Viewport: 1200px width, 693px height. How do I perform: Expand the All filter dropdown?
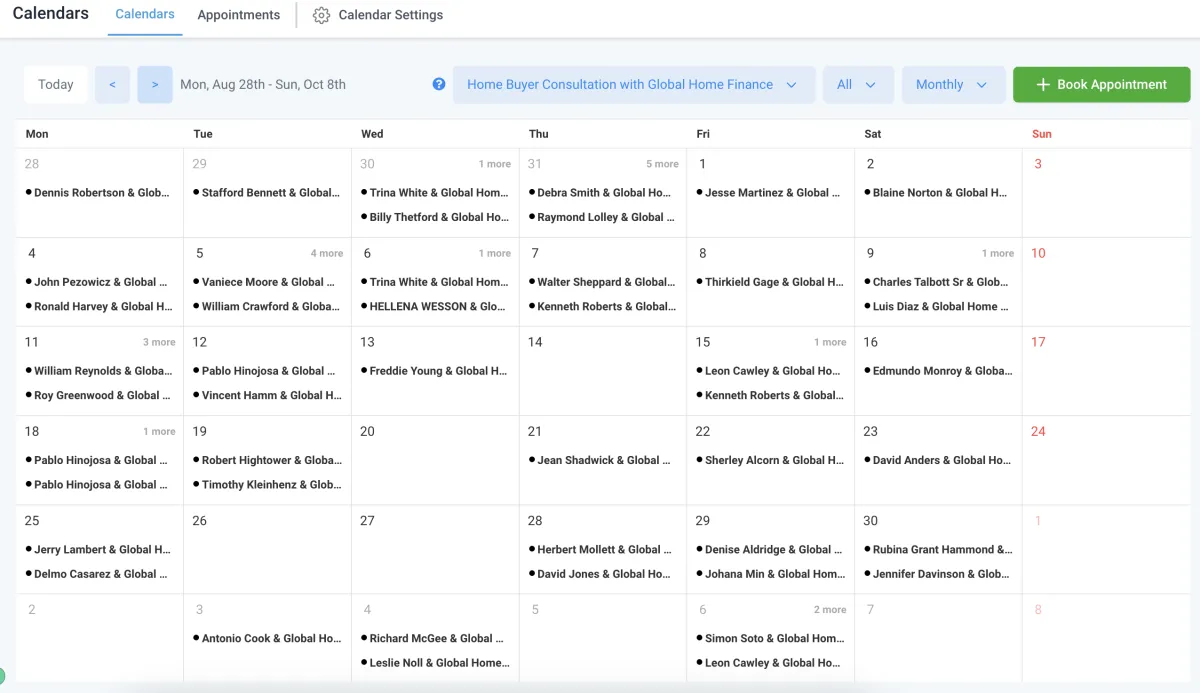point(858,85)
